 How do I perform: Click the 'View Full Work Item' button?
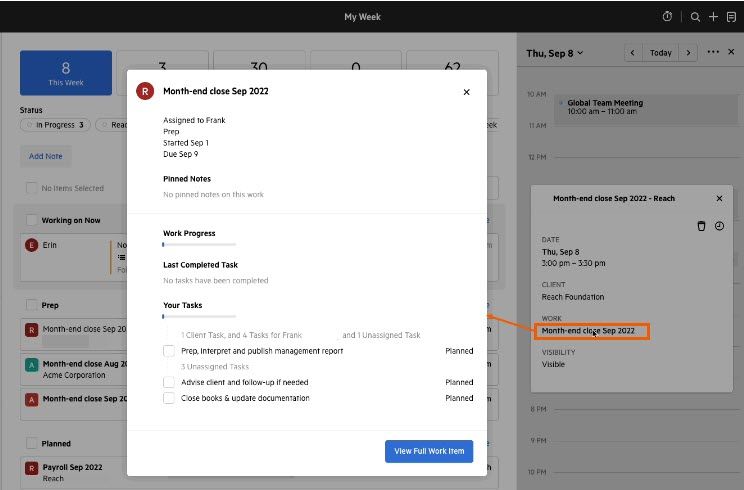tap(429, 451)
